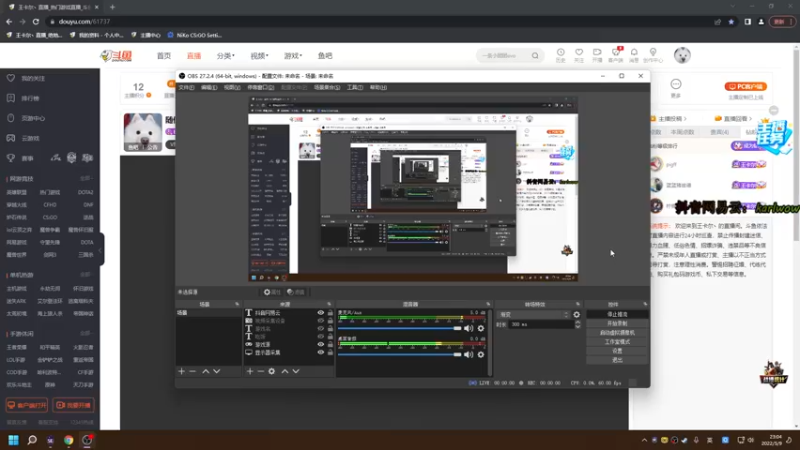Remove the selected scene with minus icon
The width and height of the screenshot is (800, 450).
tap(192, 371)
